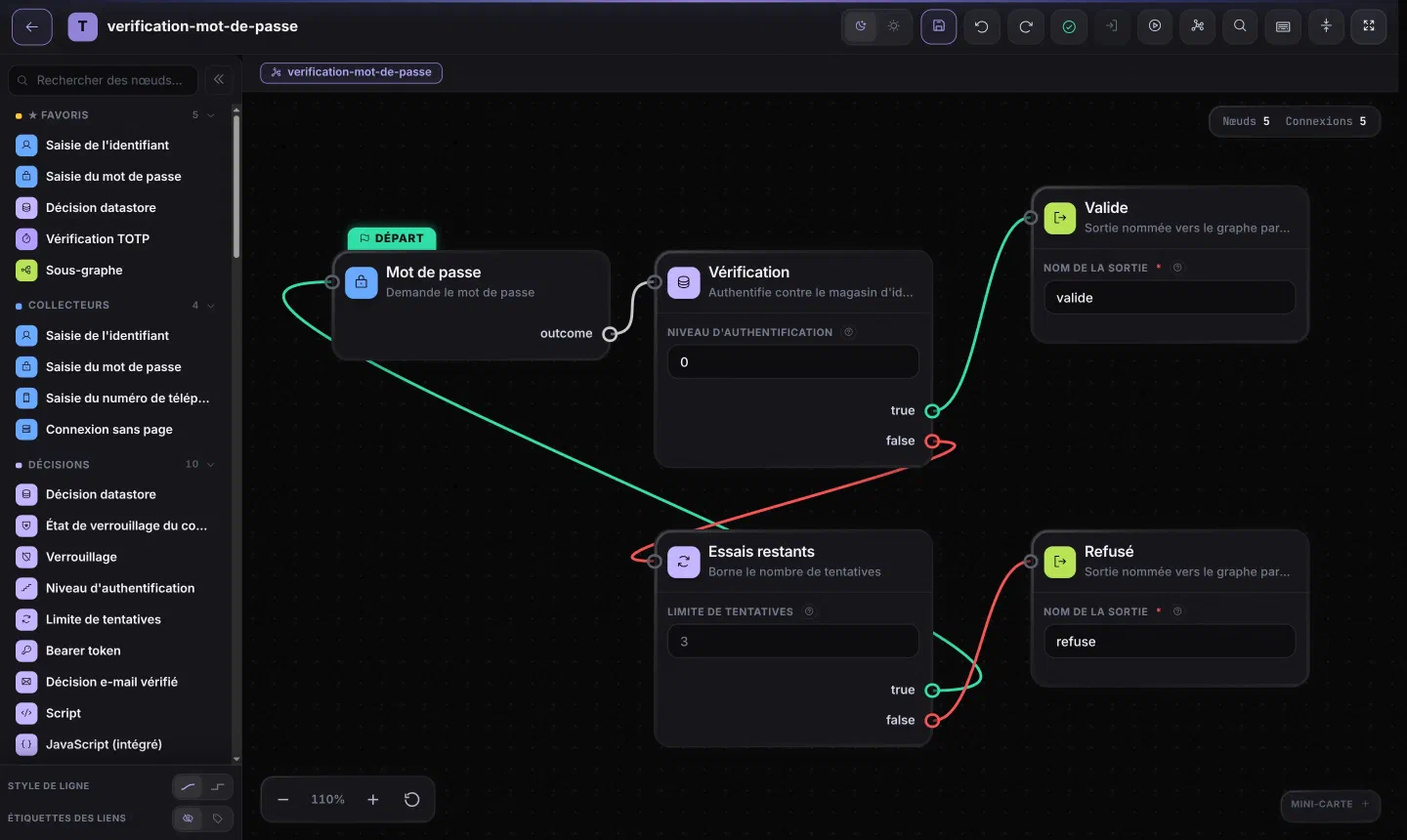Hide link labels with the eye-off toggle
The height and width of the screenshot is (840, 1407).
pyautogui.click(x=189, y=819)
